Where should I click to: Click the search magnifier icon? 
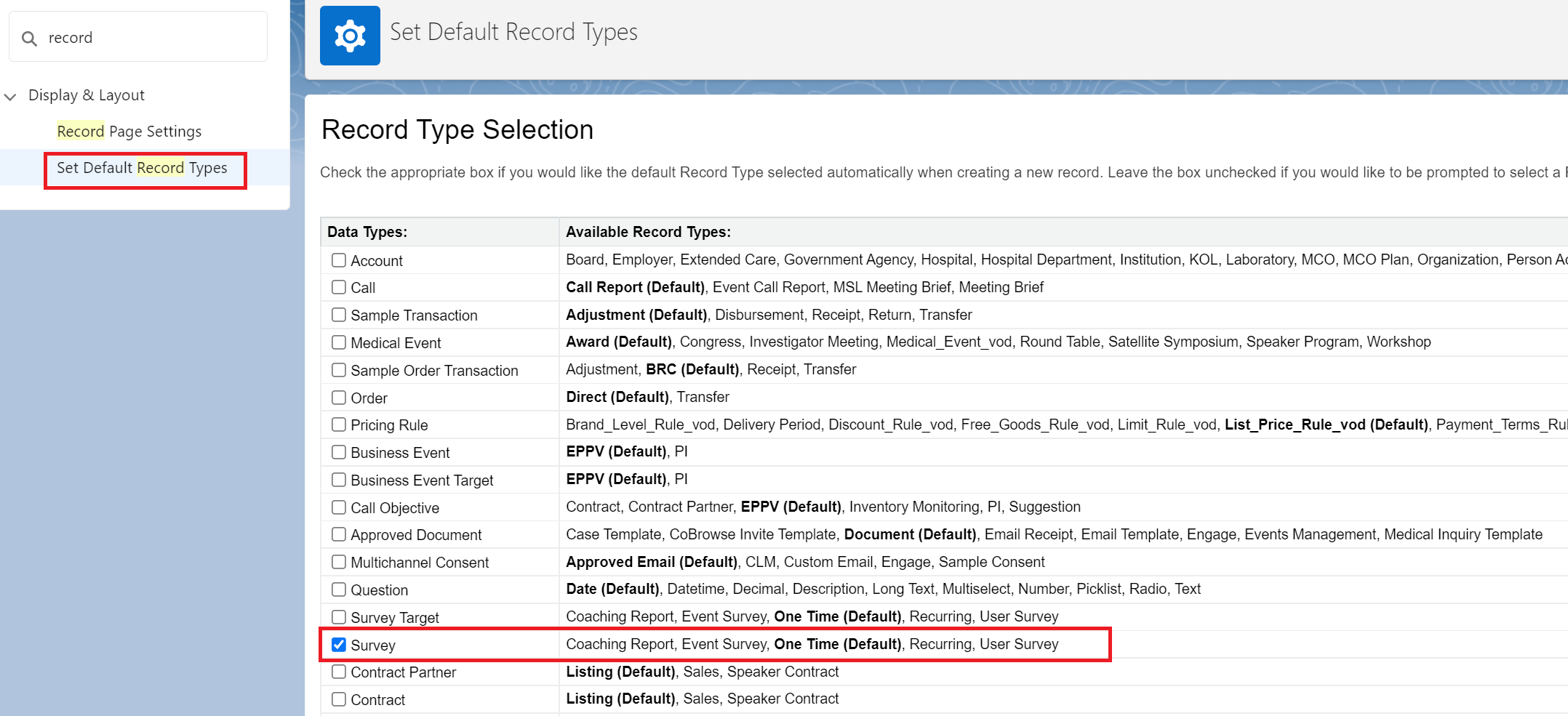pyautogui.click(x=29, y=39)
